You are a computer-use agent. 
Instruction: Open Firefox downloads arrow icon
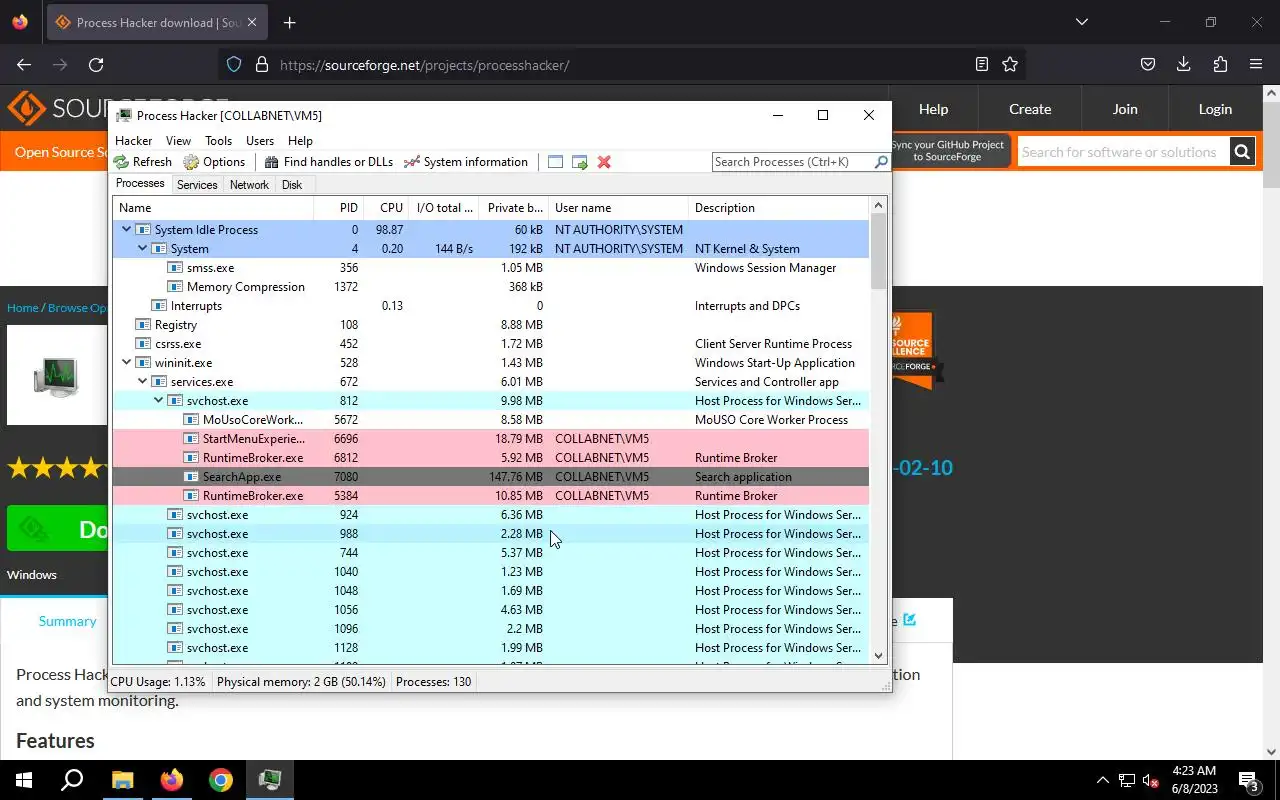[1184, 65]
